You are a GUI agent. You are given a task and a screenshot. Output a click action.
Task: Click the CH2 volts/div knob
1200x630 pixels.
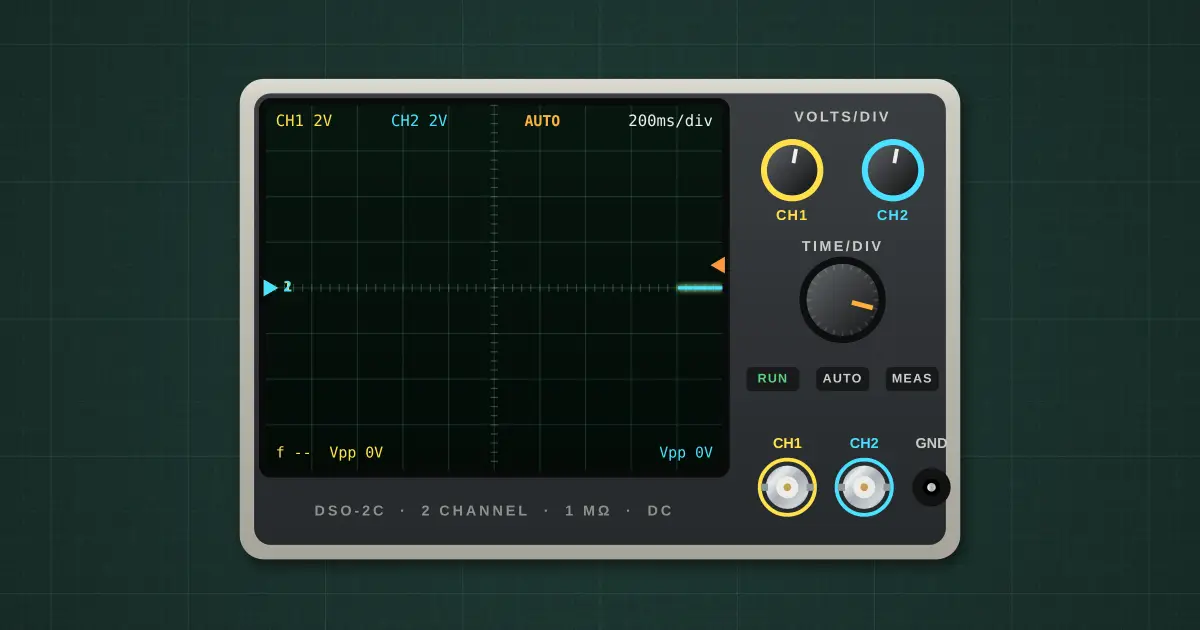[893, 170]
